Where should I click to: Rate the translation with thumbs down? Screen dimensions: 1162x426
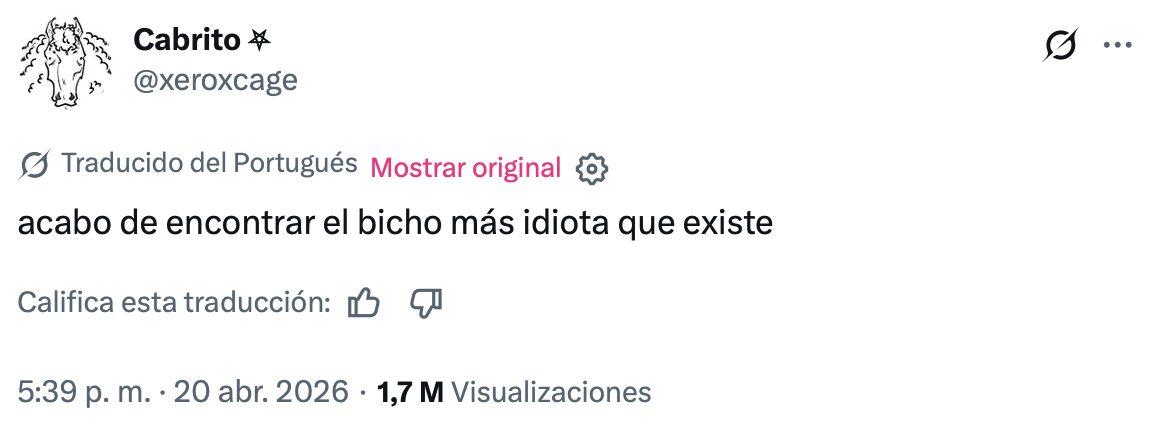[x=426, y=302]
